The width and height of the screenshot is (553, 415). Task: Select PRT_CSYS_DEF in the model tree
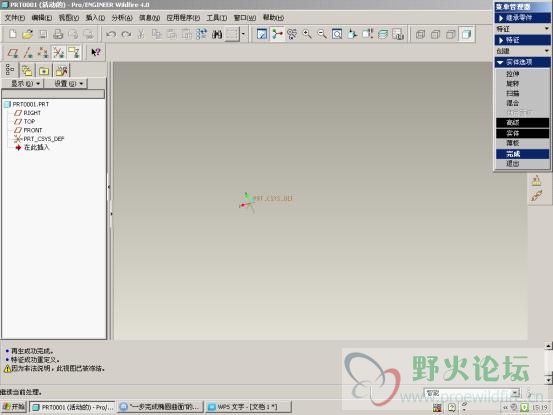point(43,139)
